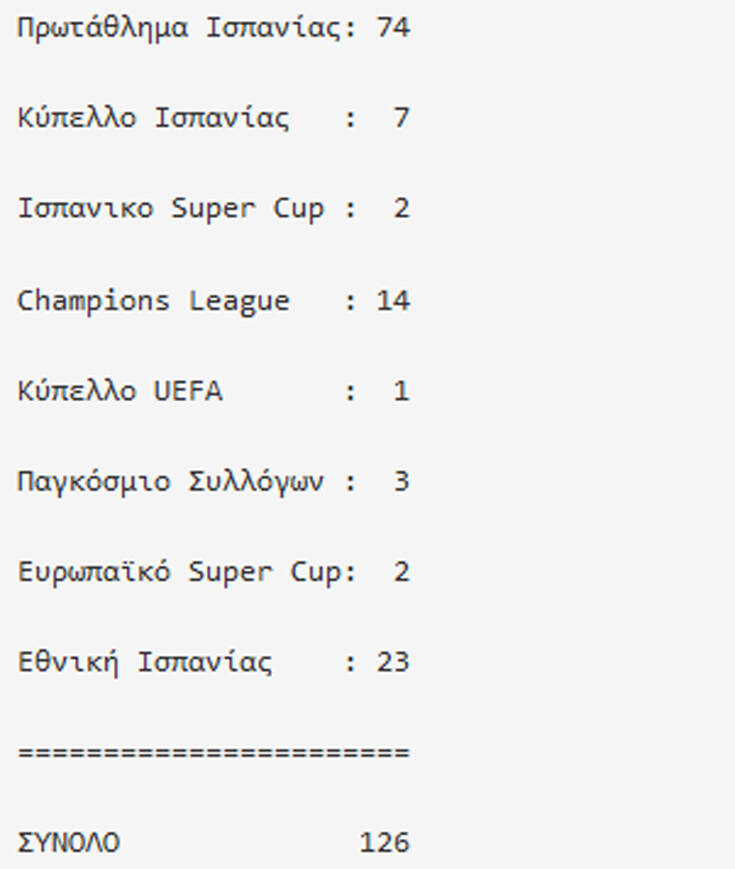Click the 'Κύπελλο Ισπανίας' label text

point(153,119)
